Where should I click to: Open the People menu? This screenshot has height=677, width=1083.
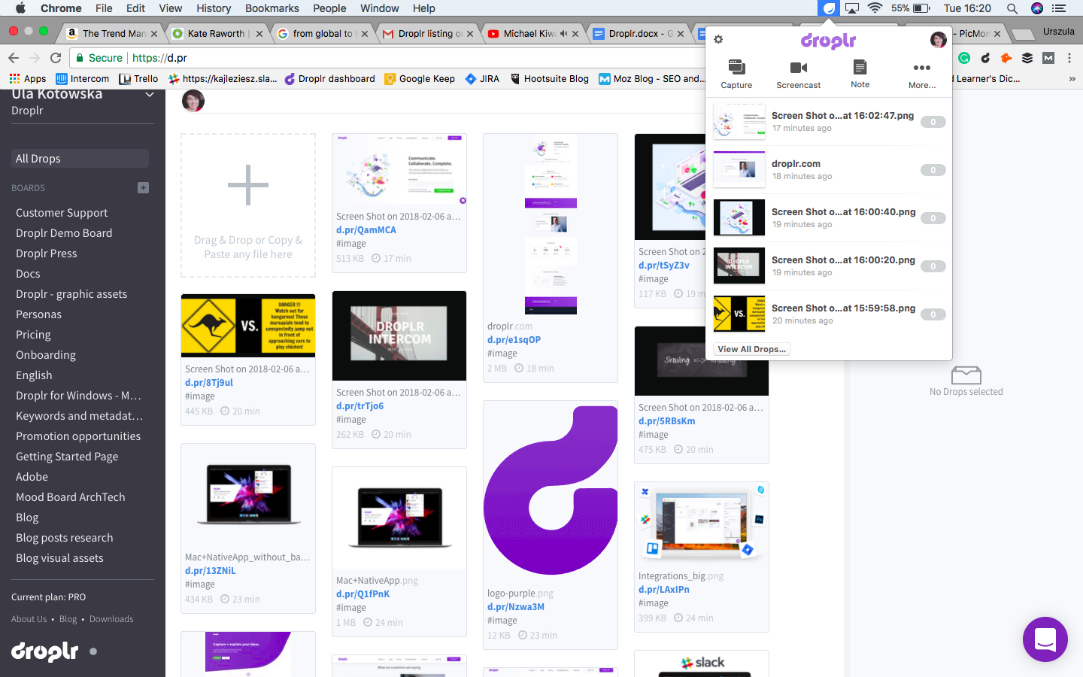(329, 8)
